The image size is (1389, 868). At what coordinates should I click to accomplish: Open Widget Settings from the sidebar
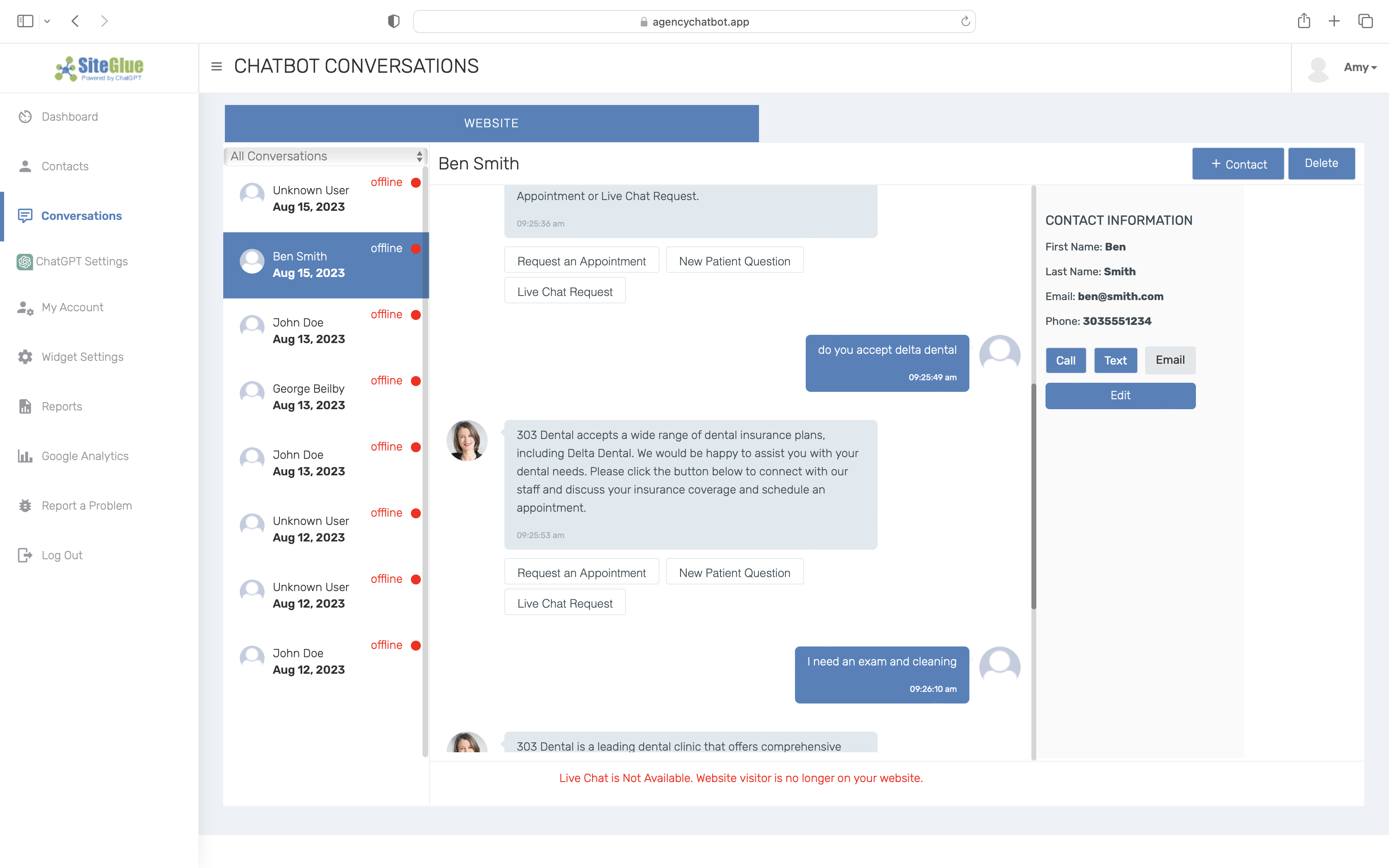tap(82, 356)
